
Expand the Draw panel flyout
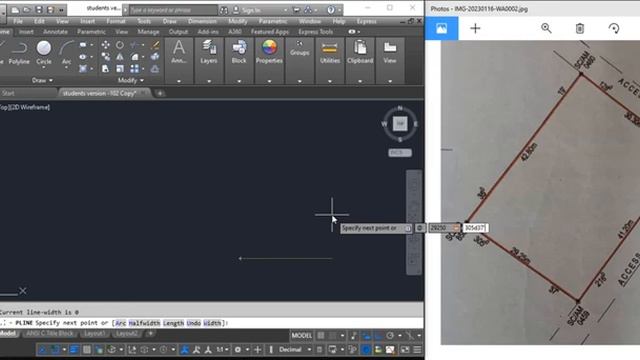click(42, 80)
